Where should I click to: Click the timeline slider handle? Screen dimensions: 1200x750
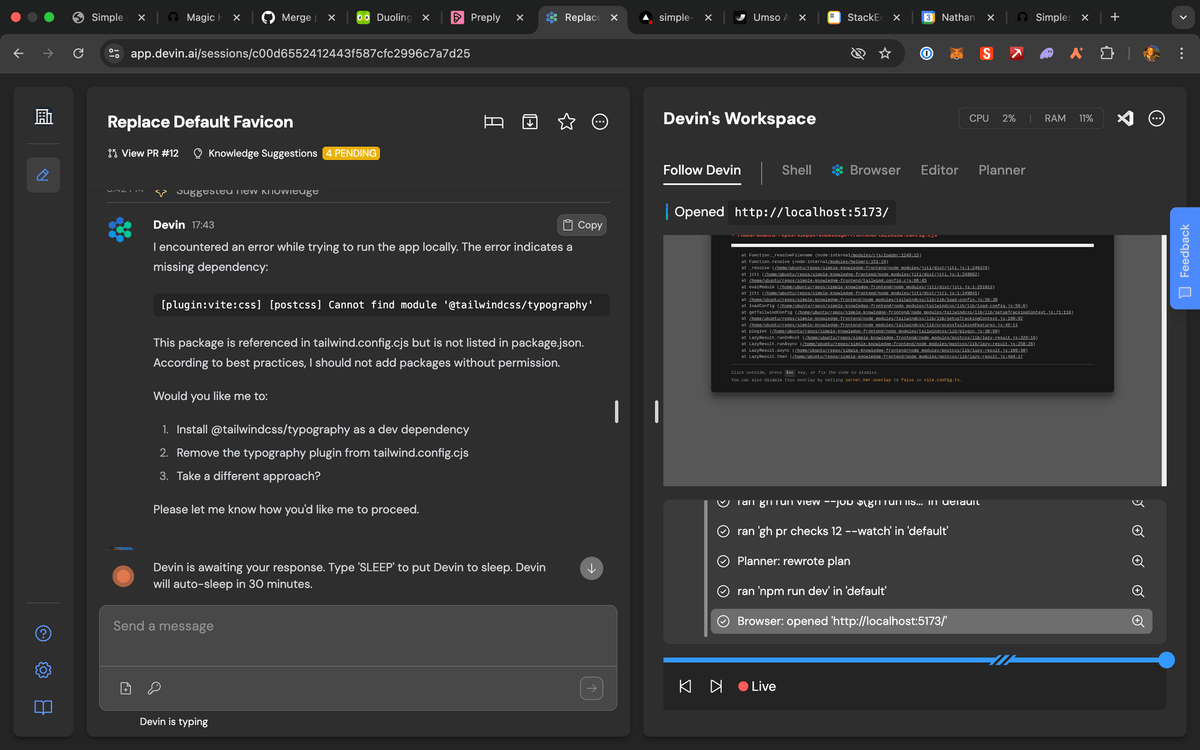[1166, 660]
